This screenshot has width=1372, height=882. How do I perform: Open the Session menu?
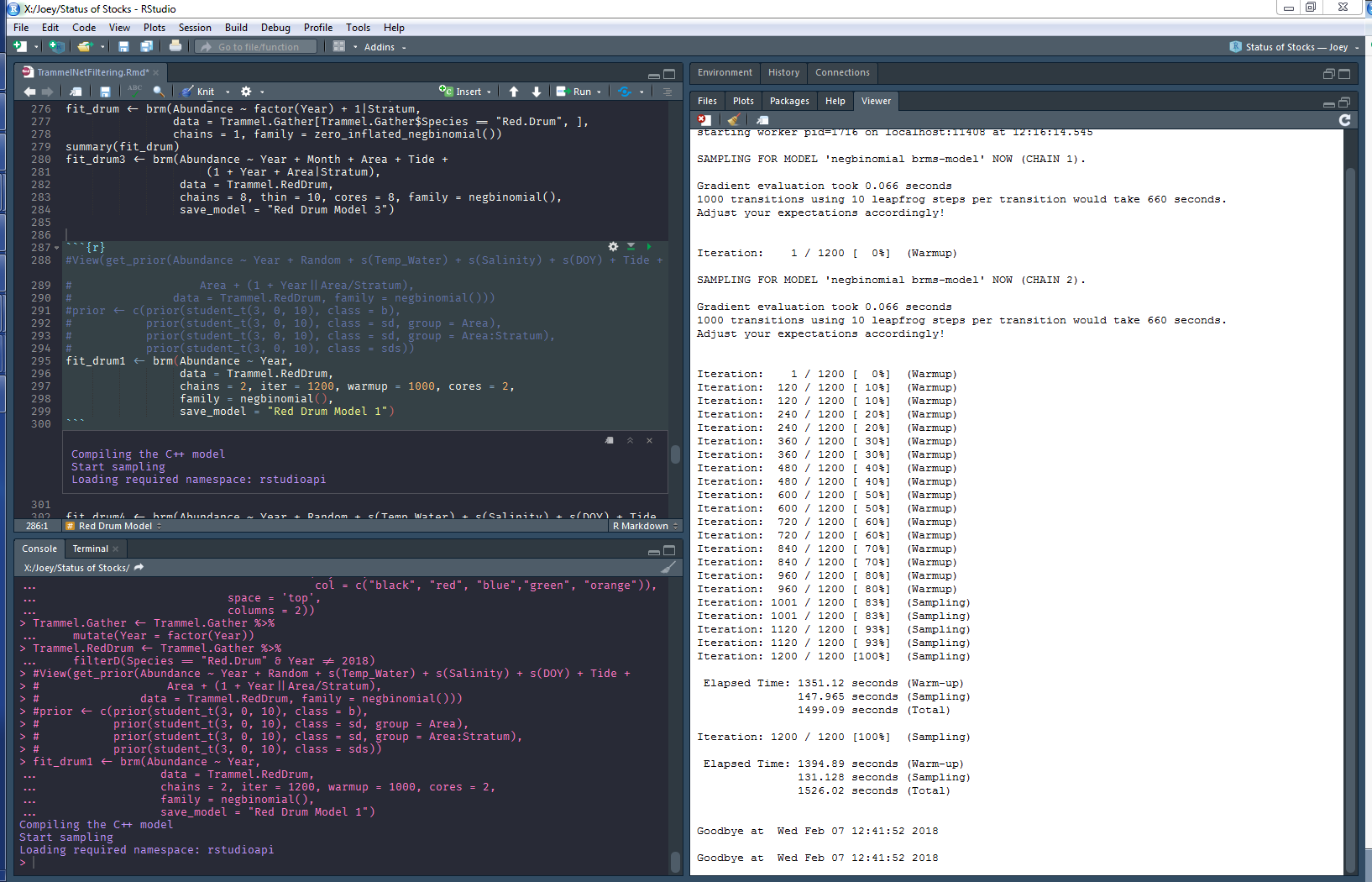195,28
